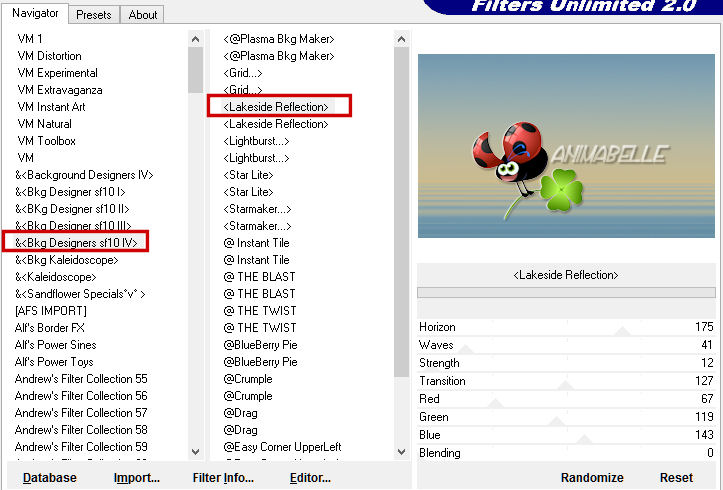Select &<Kaleidoscope> category
The image size is (723, 490).
[x=55, y=277]
